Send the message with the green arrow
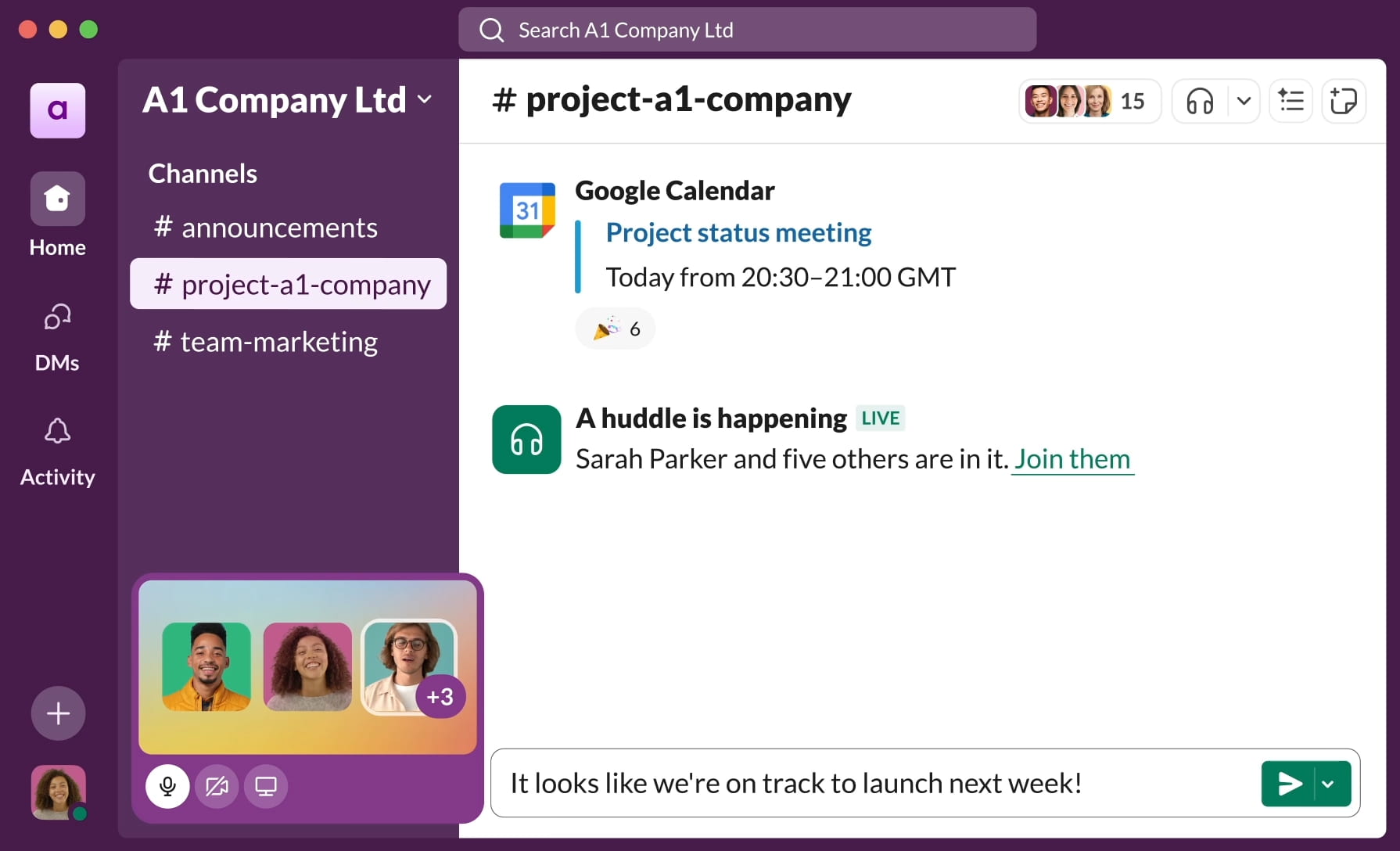This screenshot has width=1400, height=851. click(x=1289, y=784)
